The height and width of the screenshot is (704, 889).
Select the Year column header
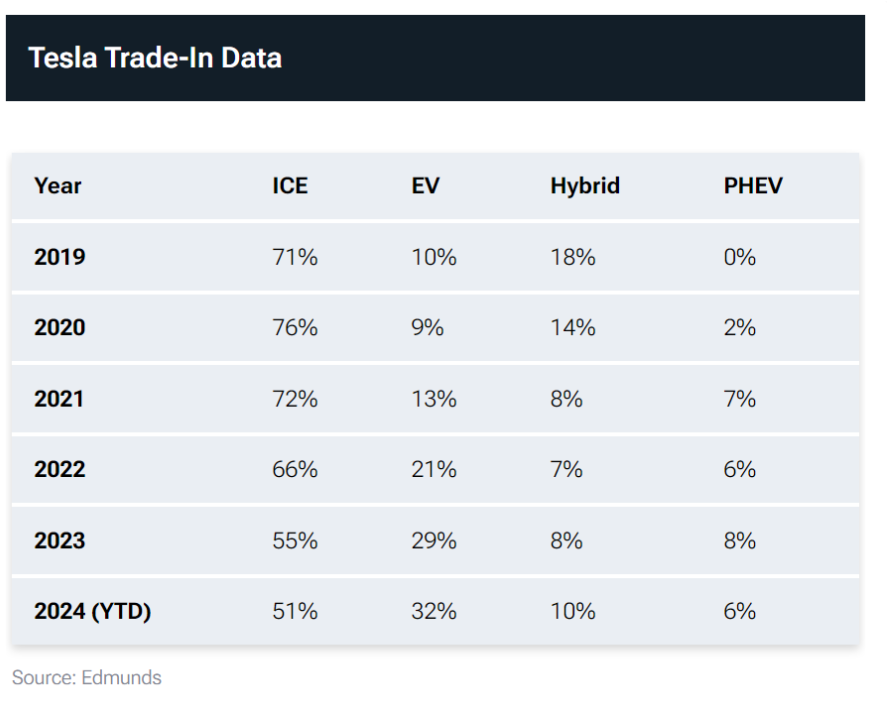click(x=57, y=186)
